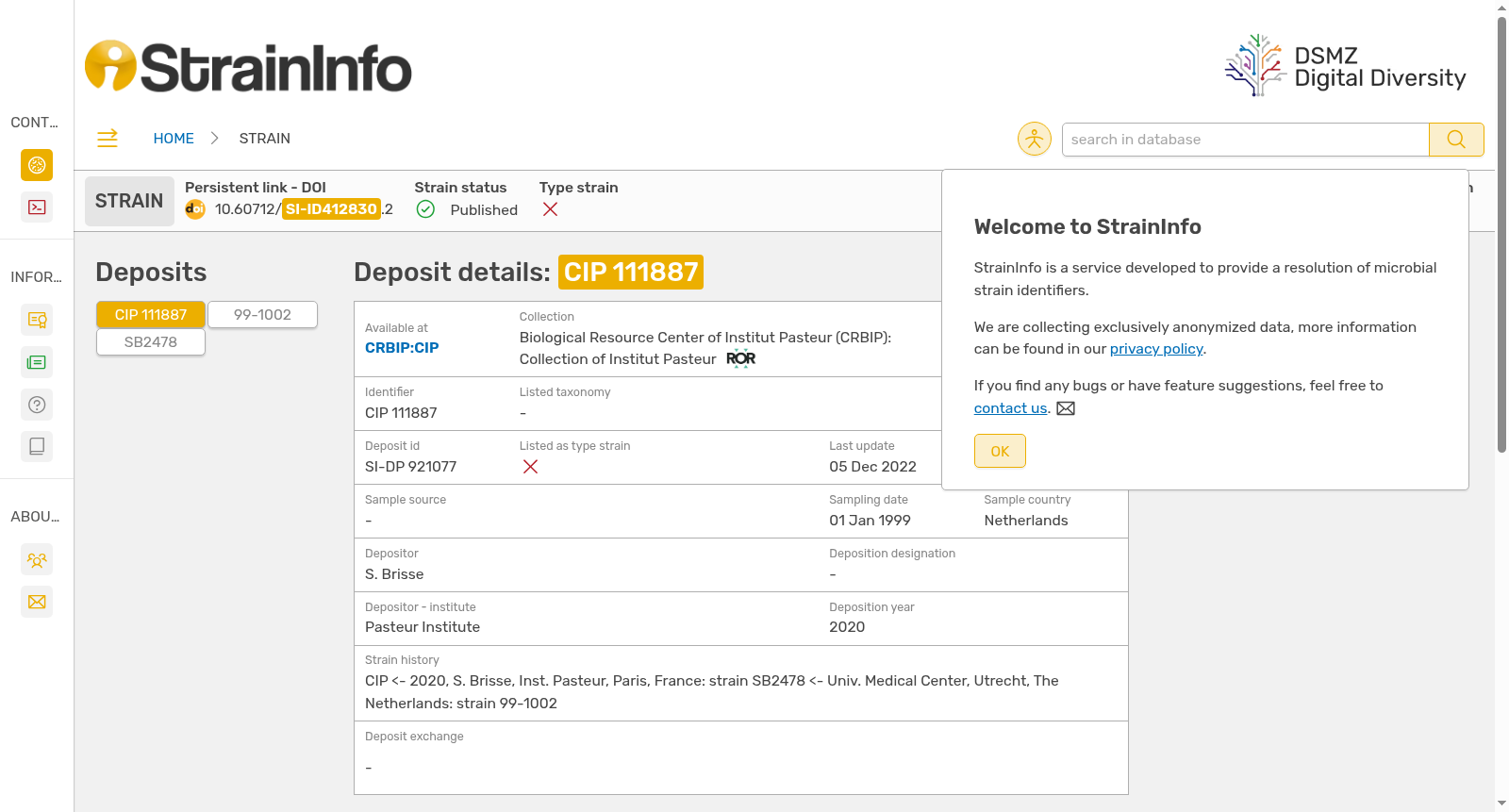Click the page vertical scrollbar
The height and width of the screenshot is (812, 1509).
click(x=1501, y=236)
